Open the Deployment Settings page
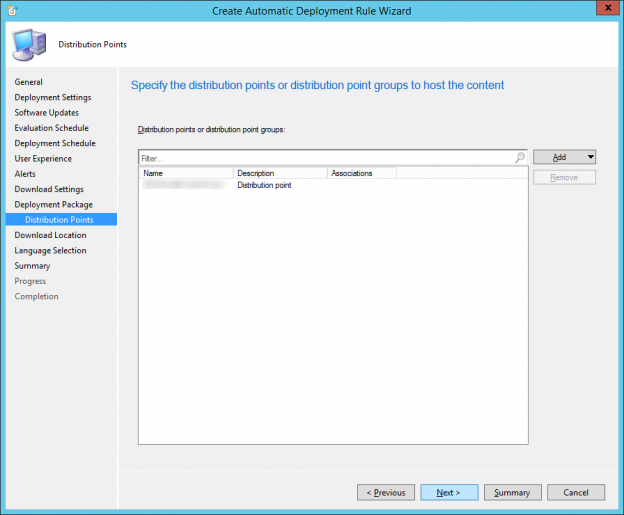Screen dimensions: 624x515 pos(53,97)
